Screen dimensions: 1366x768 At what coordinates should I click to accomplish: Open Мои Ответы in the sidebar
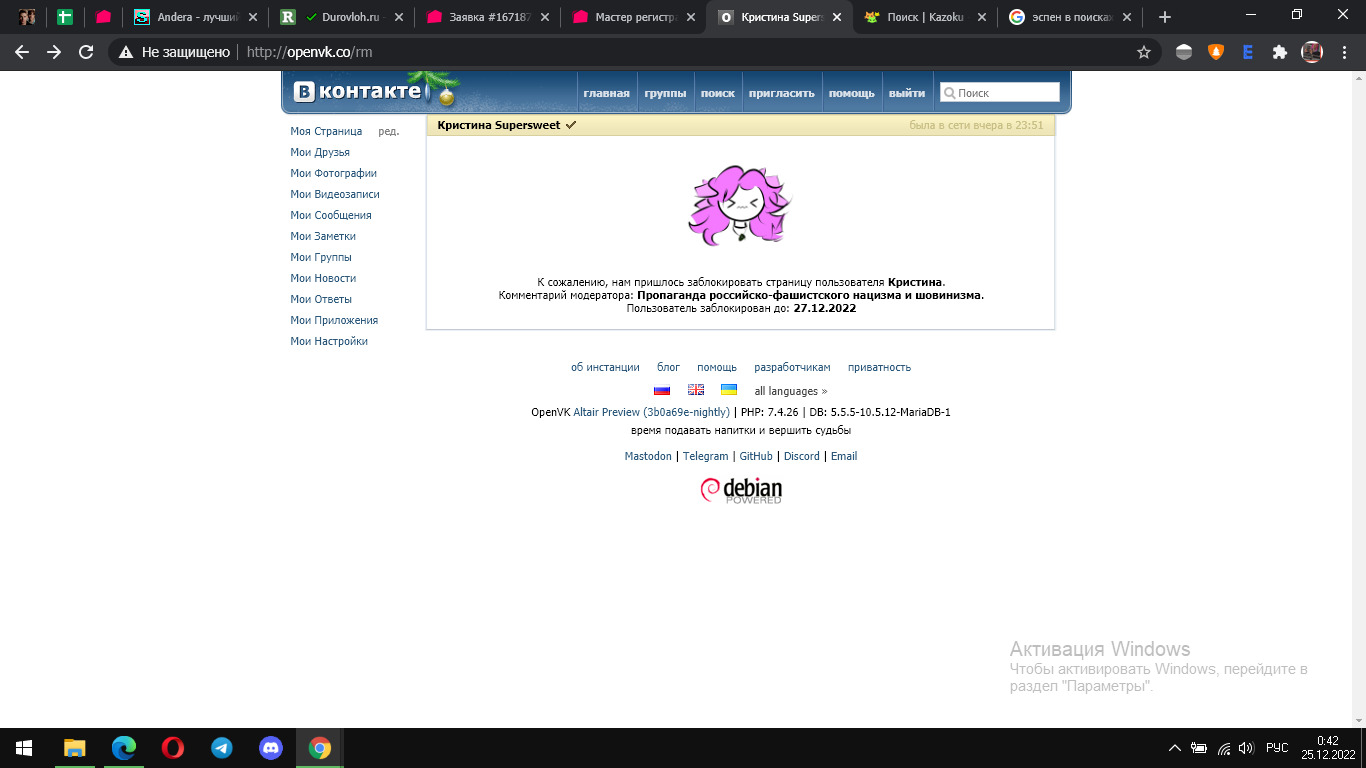[x=321, y=299]
